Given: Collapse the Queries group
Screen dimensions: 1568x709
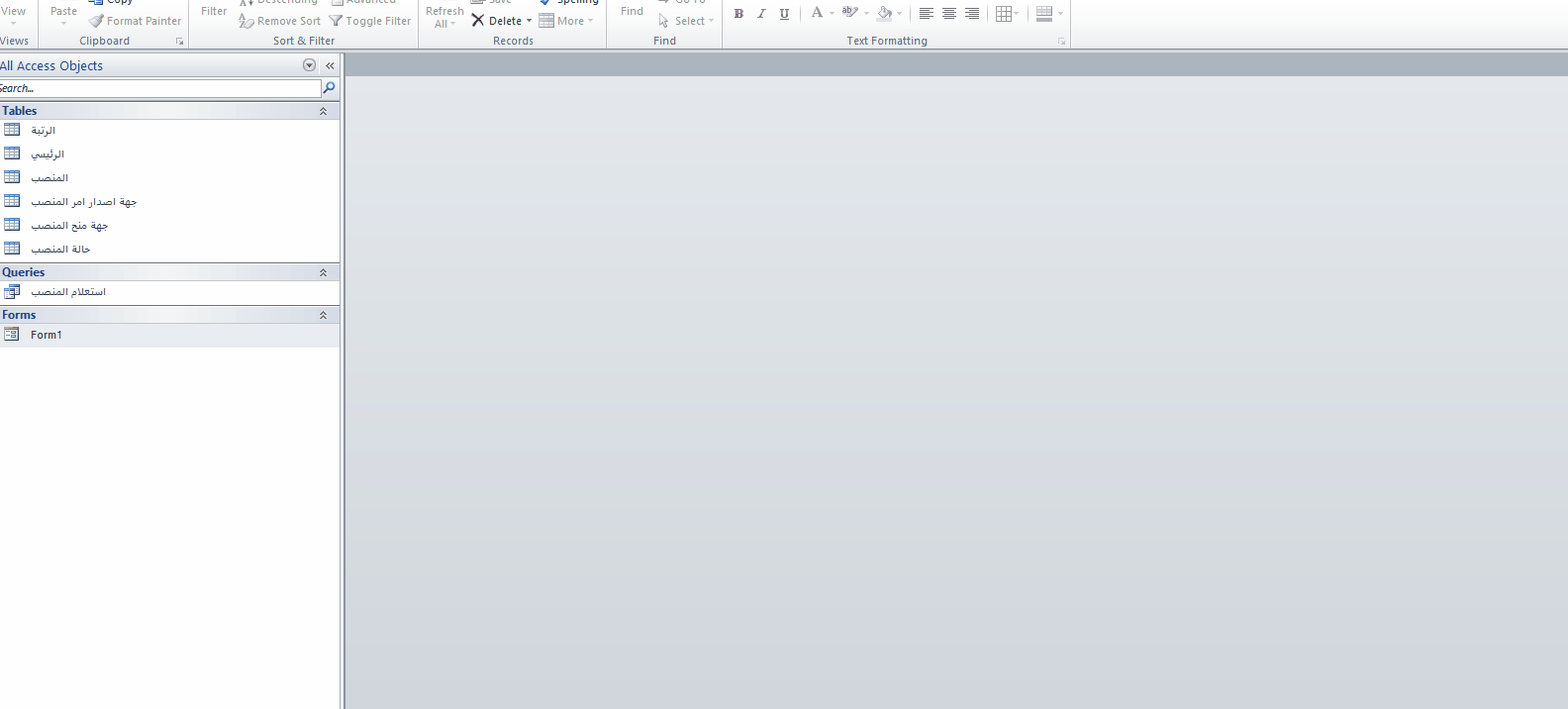Looking at the screenshot, I should (323, 272).
